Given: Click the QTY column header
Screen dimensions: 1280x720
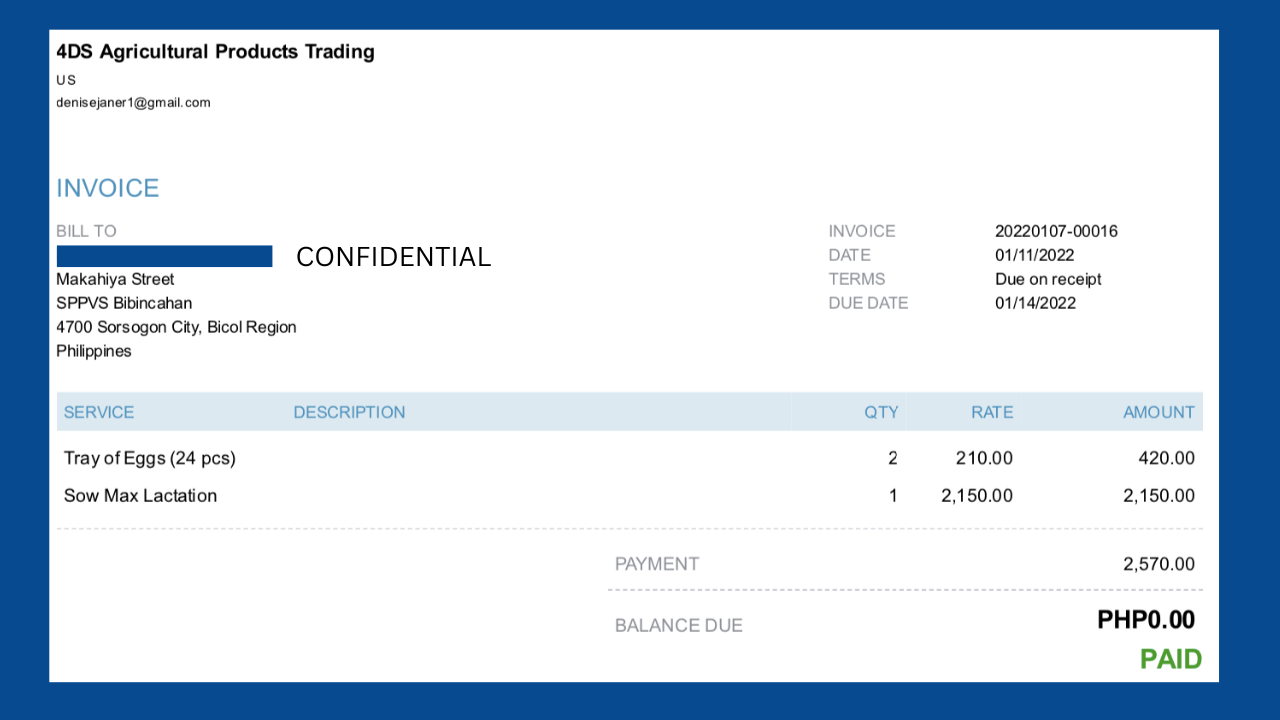Looking at the screenshot, I should [x=881, y=412].
